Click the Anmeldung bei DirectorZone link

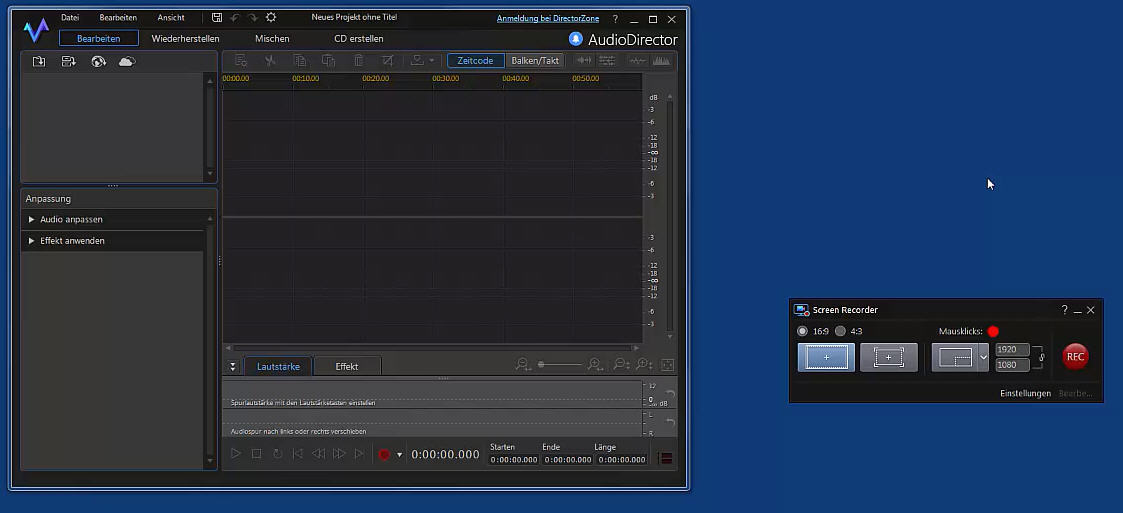[548, 19]
